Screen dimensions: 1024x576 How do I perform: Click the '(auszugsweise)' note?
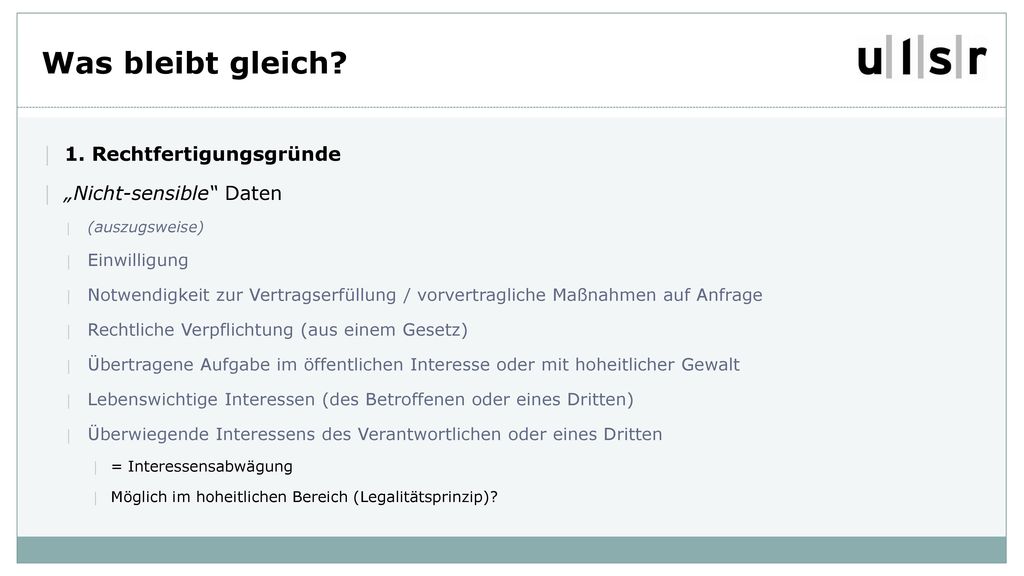click(146, 227)
